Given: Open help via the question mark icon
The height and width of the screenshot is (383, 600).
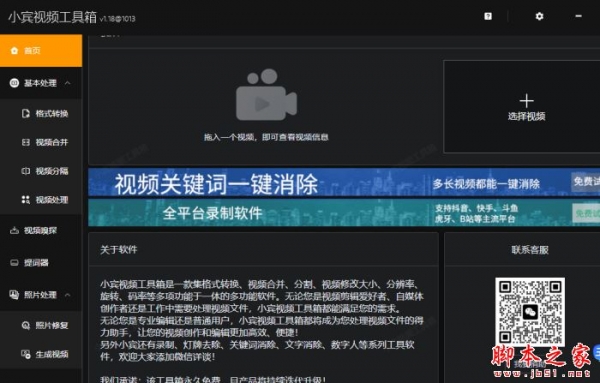Looking at the screenshot, I should pos(488,16).
